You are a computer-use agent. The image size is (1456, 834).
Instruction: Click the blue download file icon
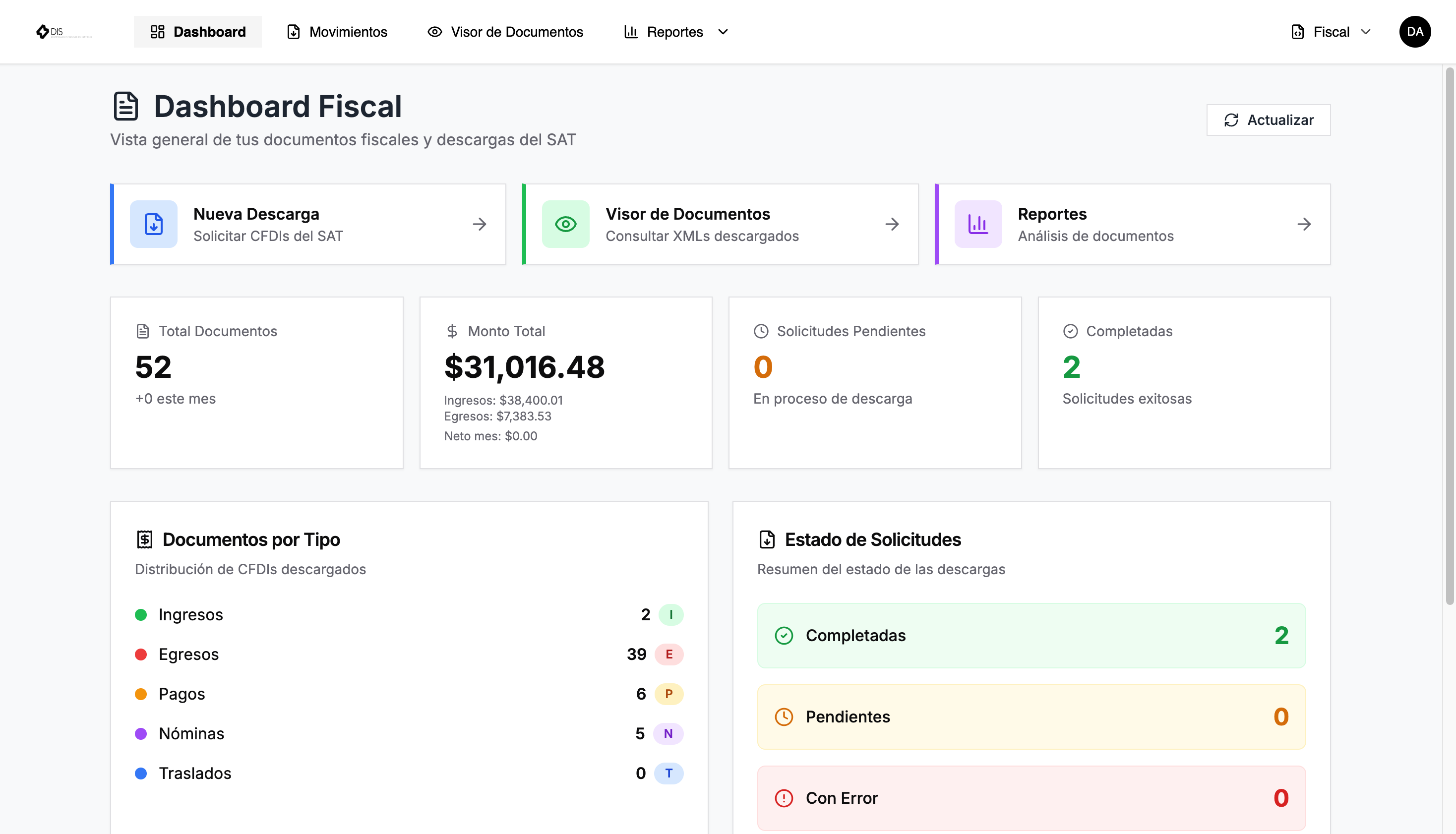coord(154,224)
